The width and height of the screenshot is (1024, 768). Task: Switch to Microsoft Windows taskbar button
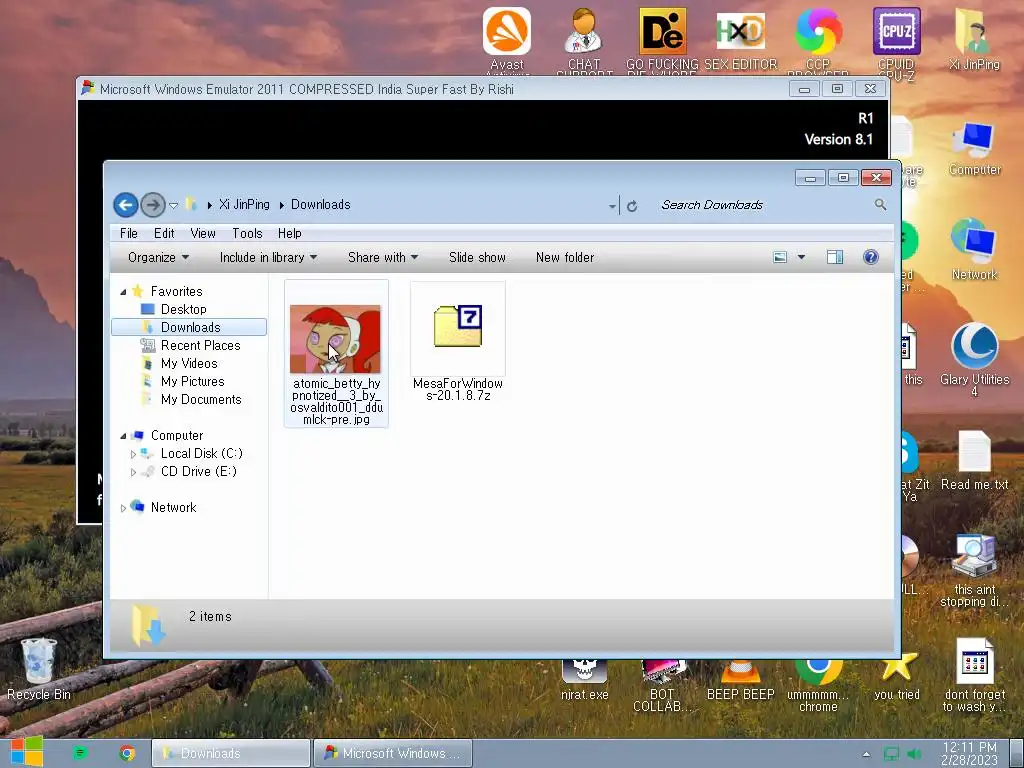(x=392, y=754)
